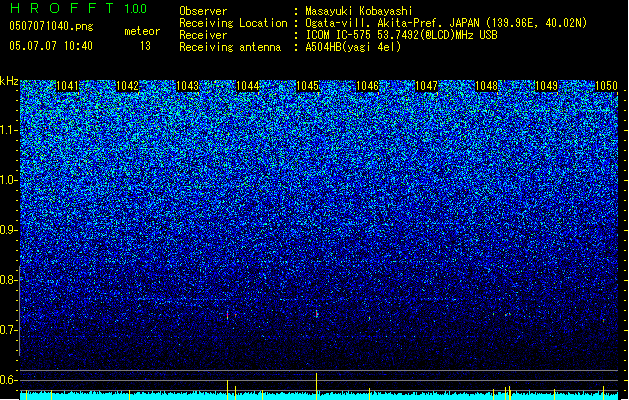The height and width of the screenshot is (400, 629).
Task: Click the meteor count value 13
Action: pos(145,46)
